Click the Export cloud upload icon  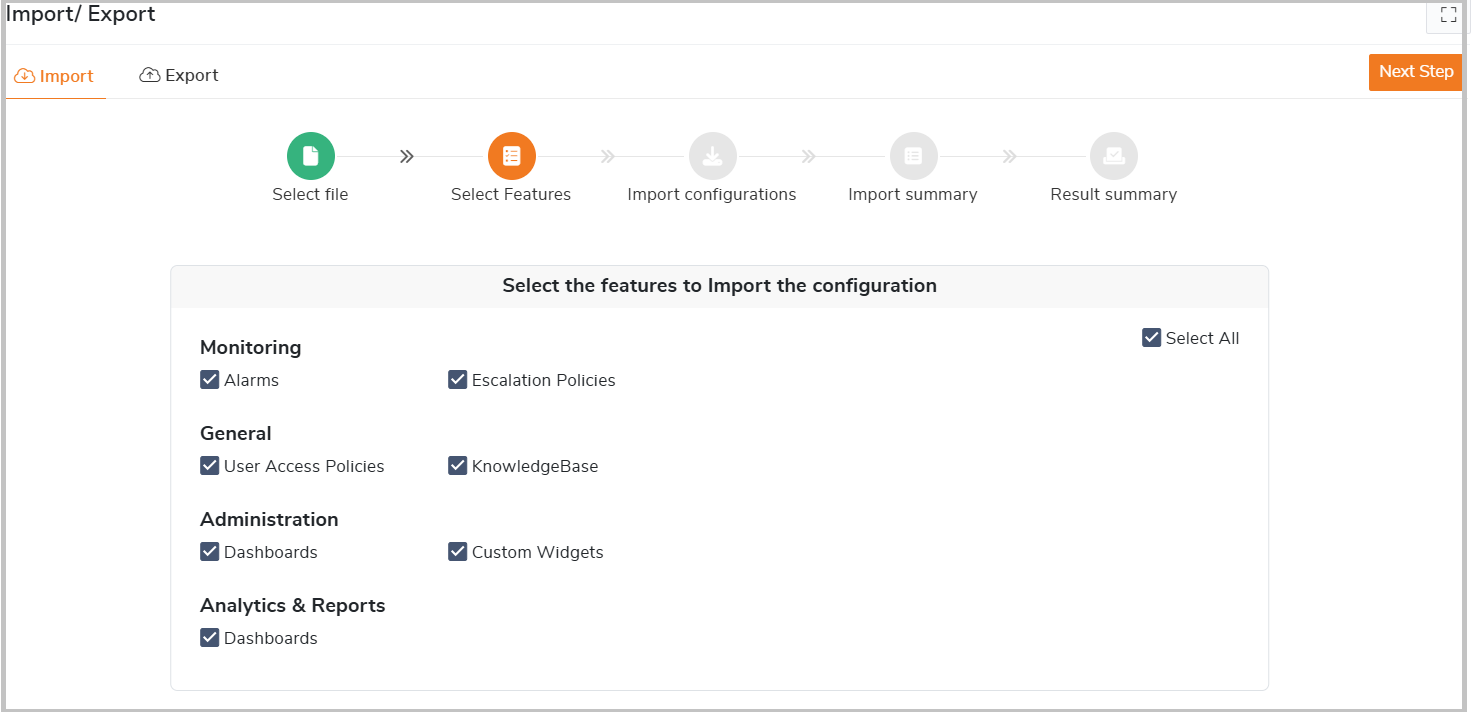[x=150, y=75]
